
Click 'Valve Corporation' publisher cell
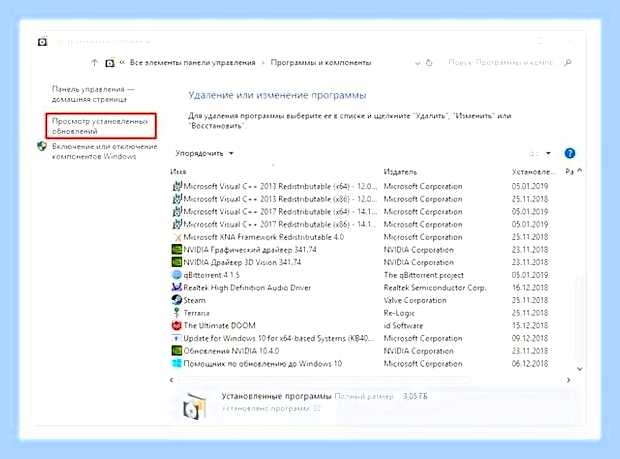coord(415,300)
